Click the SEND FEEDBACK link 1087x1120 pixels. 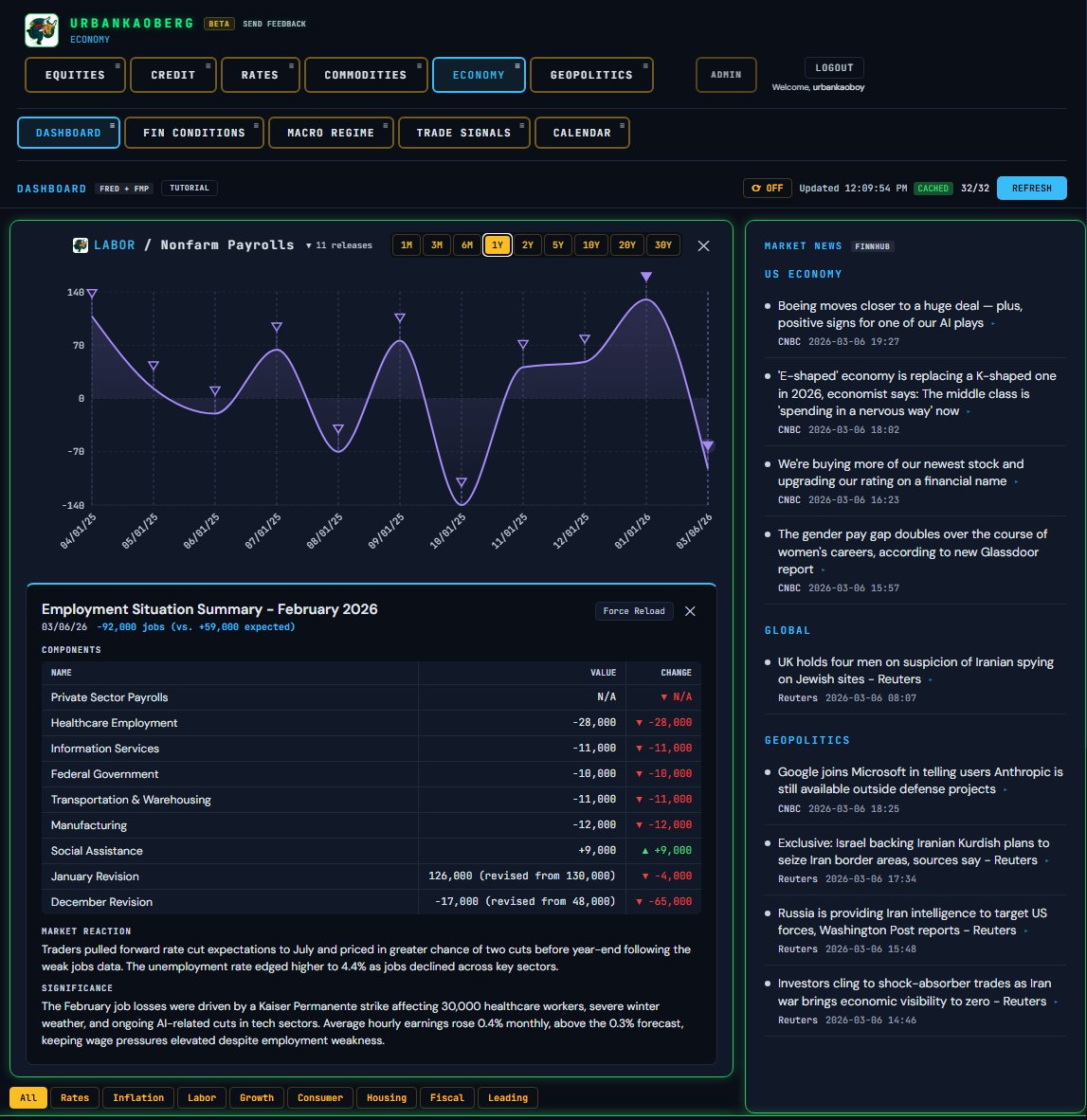pos(274,24)
